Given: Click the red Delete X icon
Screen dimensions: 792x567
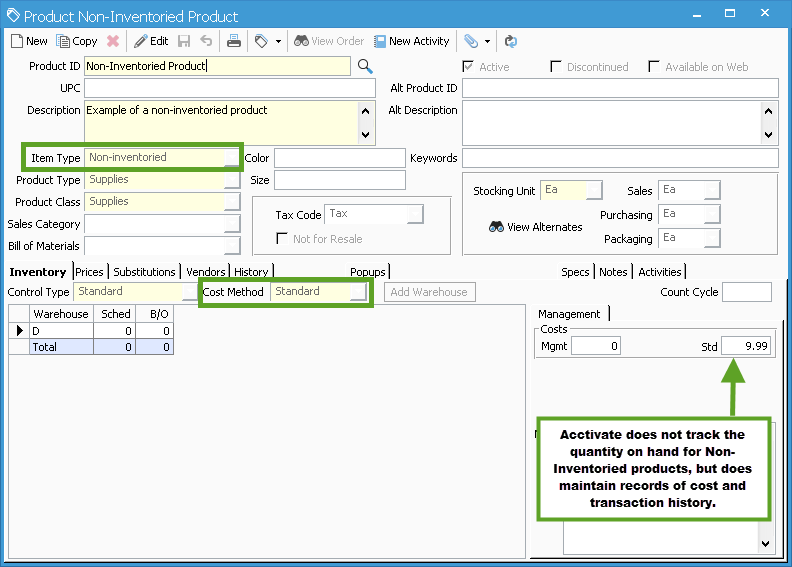Looking at the screenshot, I should click(113, 41).
